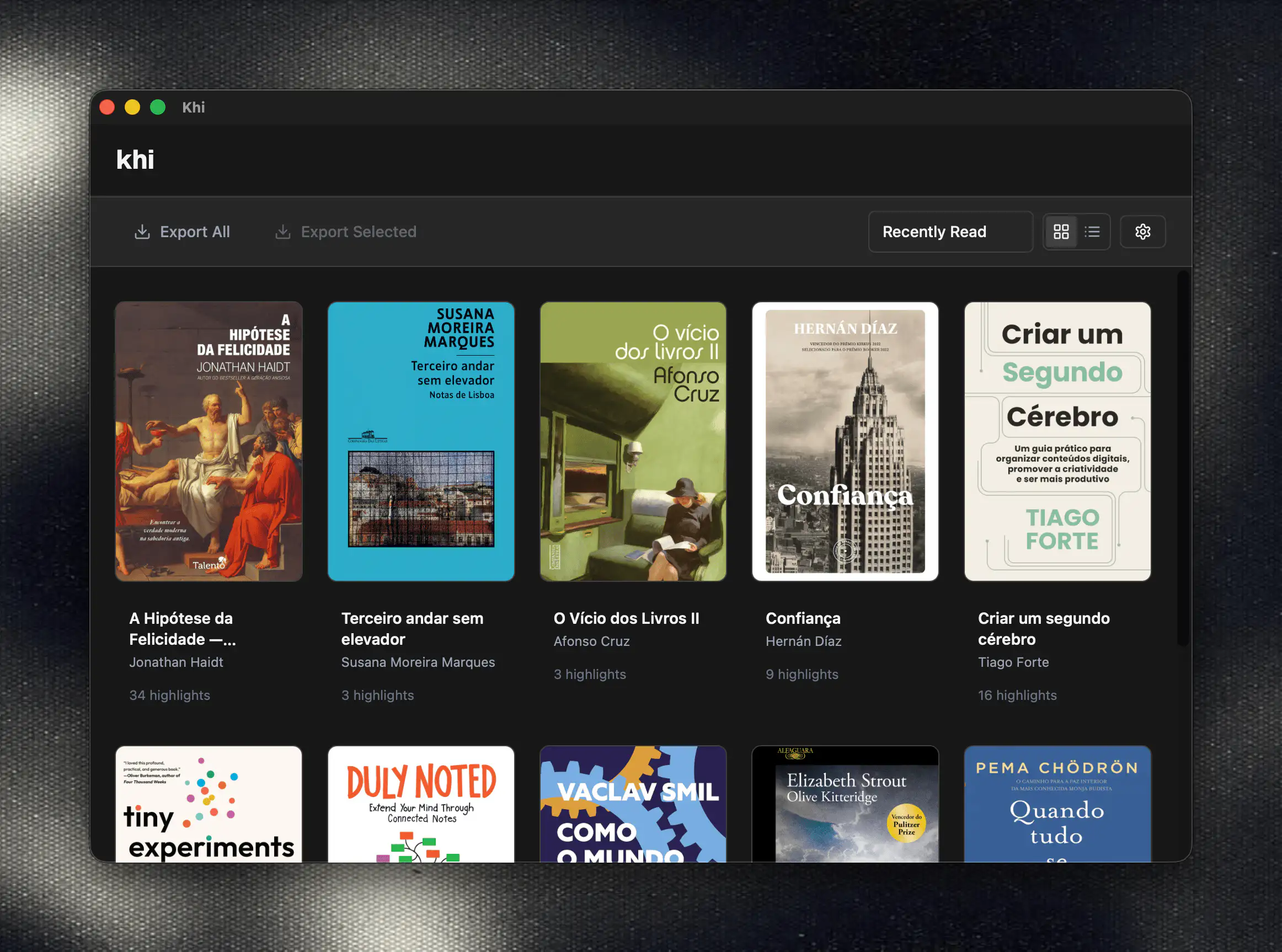
Task: Select the Pema Chödrön book cover
Action: click(x=1057, y=804)
